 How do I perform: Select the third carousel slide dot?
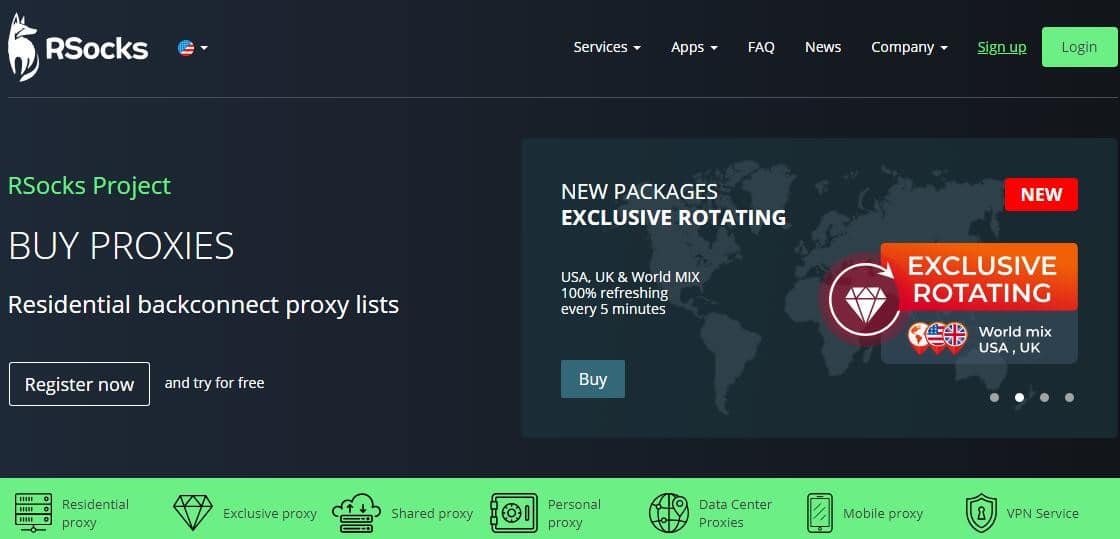(x=1044, y=398)
